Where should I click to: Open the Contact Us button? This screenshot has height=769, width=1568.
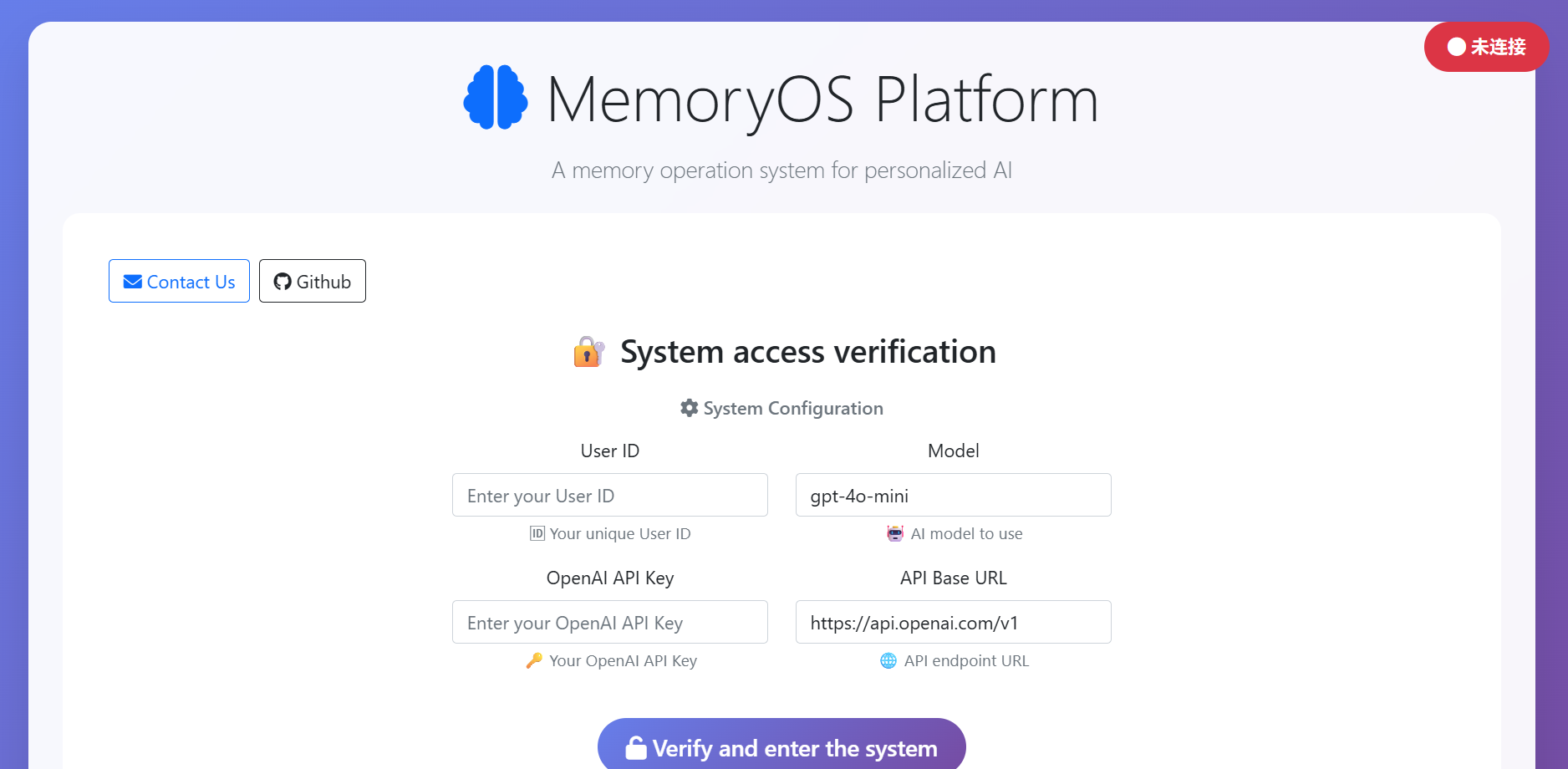(179, 282)
